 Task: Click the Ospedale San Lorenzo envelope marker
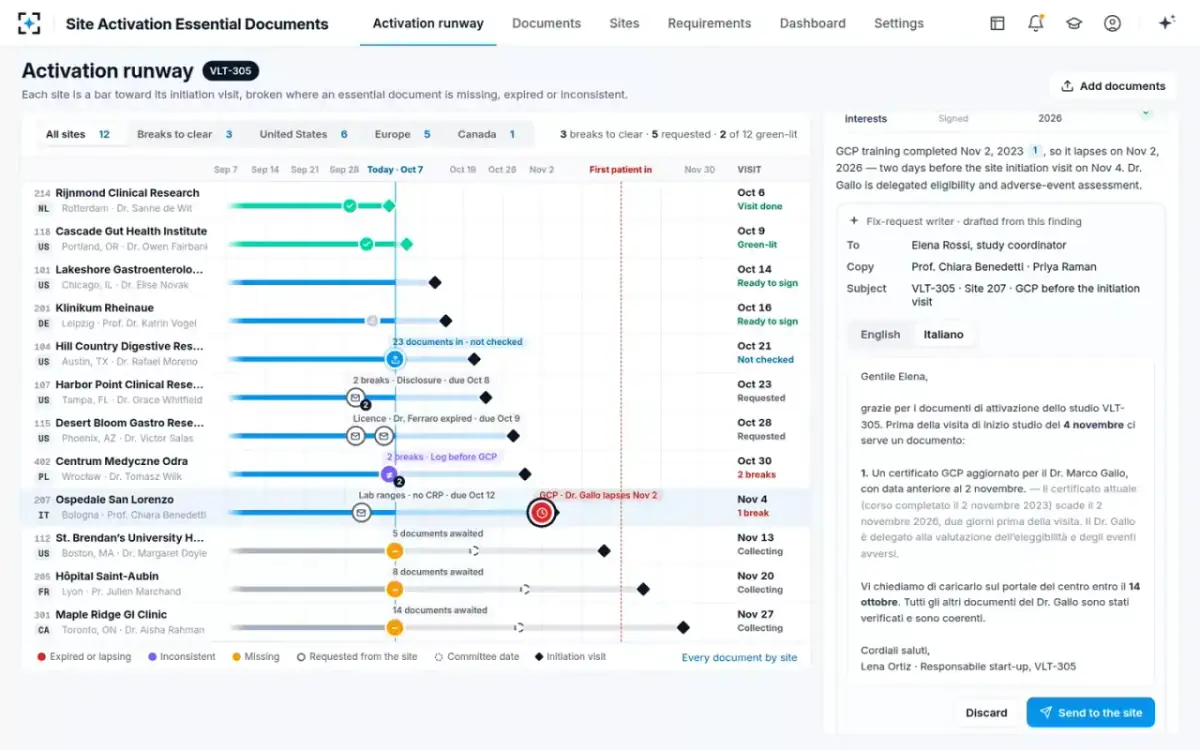(x=361, y=513)
